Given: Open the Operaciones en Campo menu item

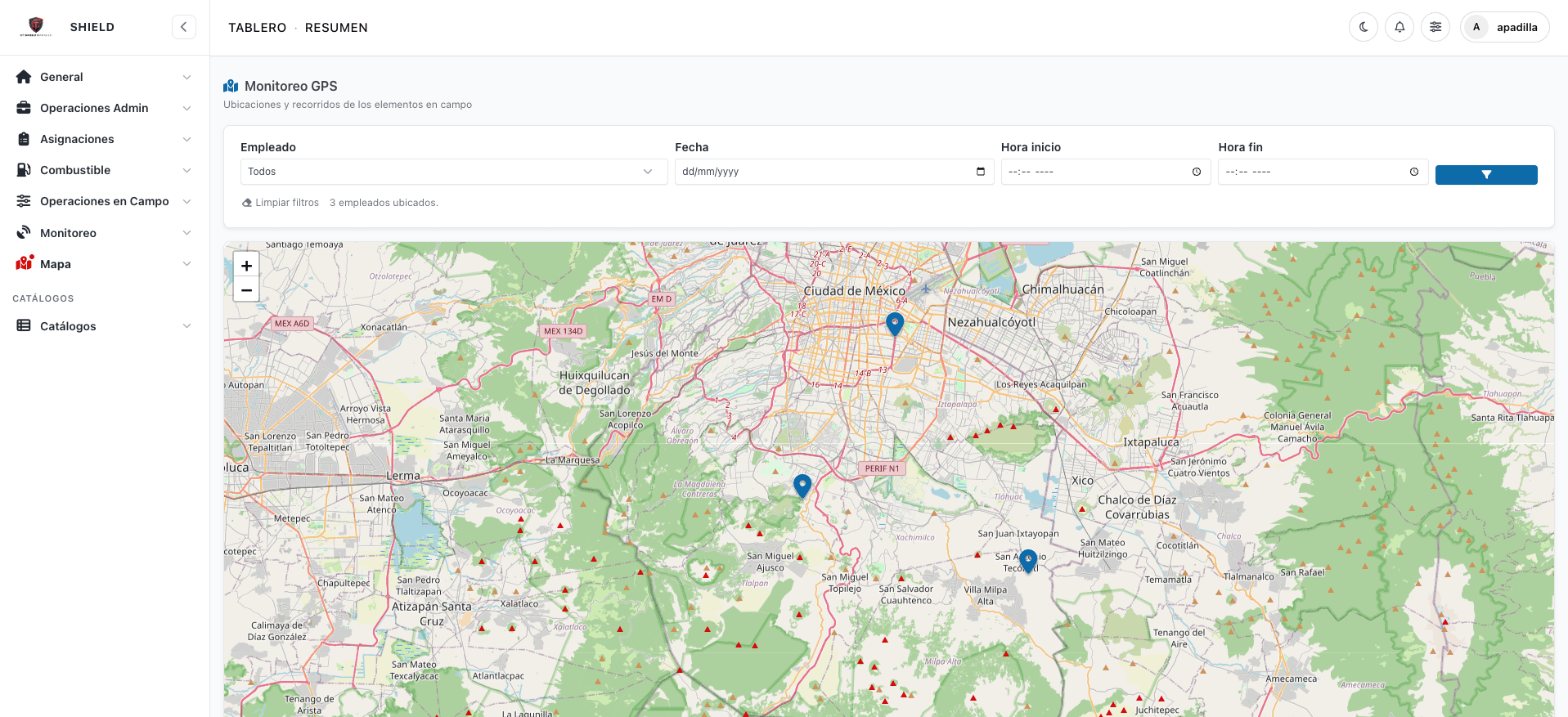Looking at the screenshot, I should 105,201.
